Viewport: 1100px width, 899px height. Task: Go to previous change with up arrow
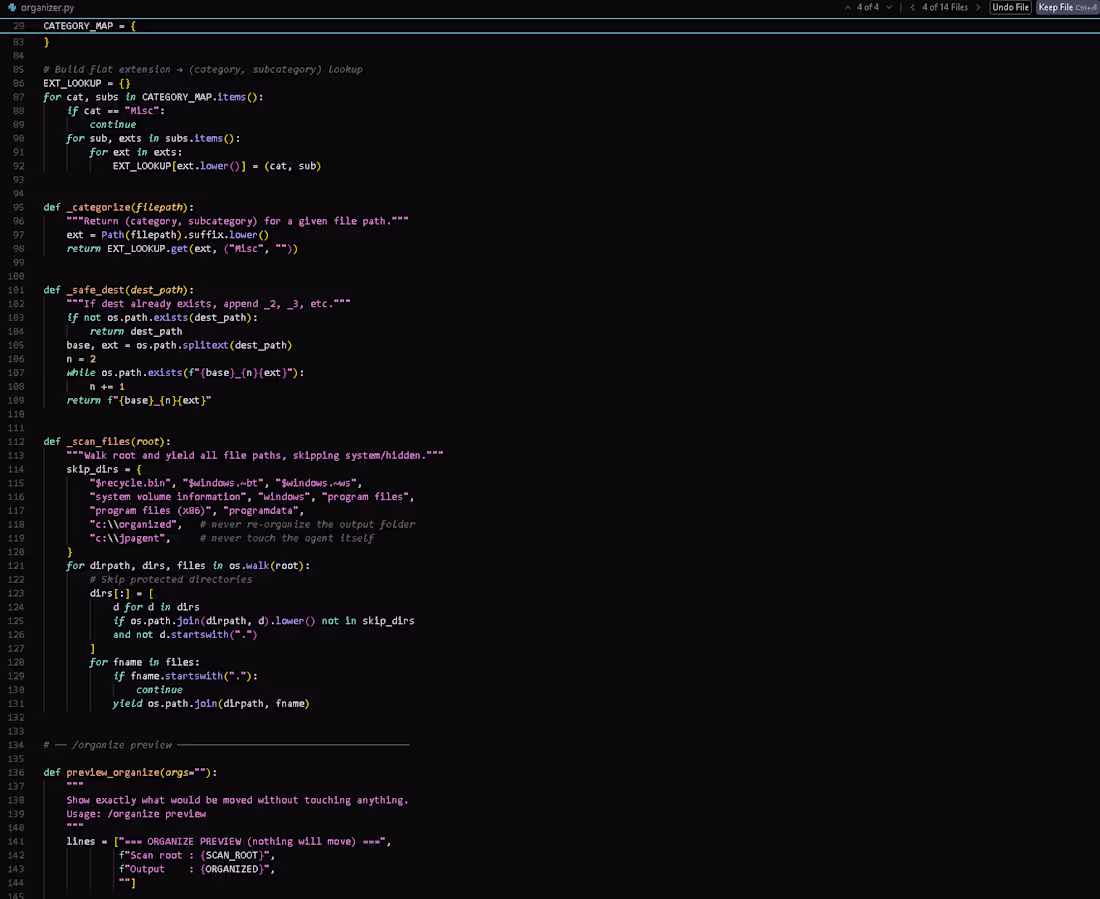point(847,7)
